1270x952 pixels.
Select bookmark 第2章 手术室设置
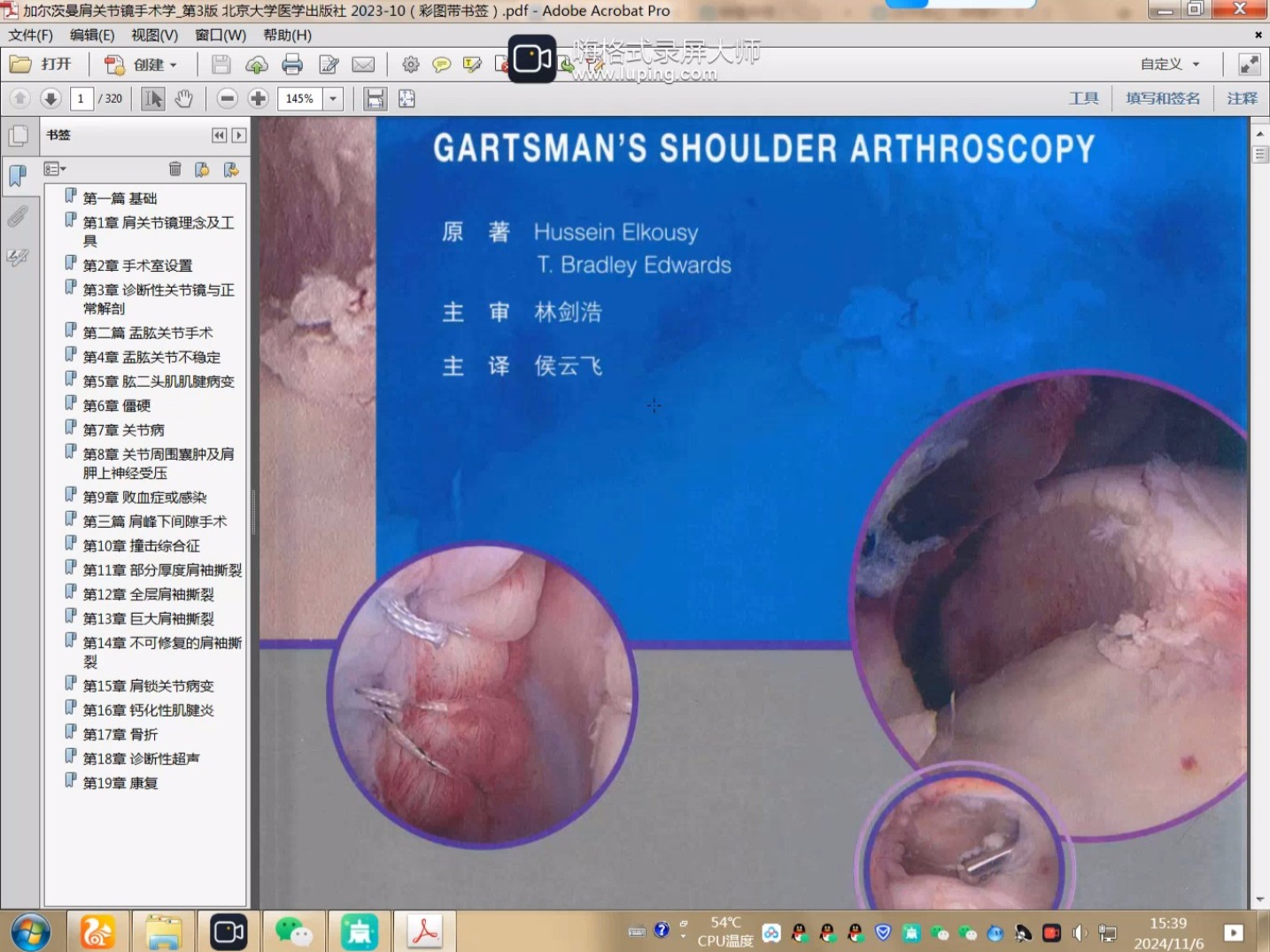click(x=137, y=266)
